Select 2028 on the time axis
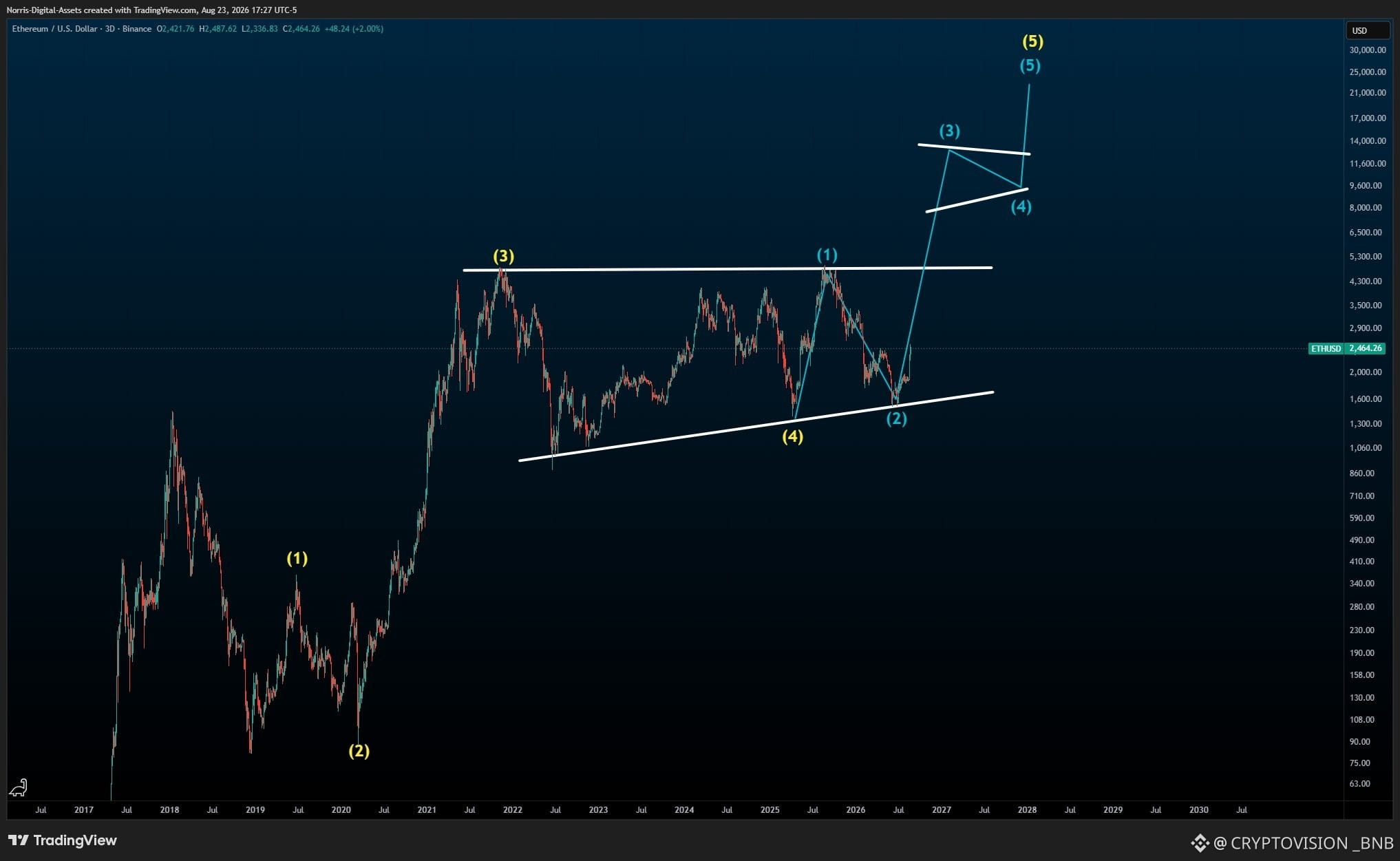This screenshot has width=1400, height=861. pos(1028,810)
